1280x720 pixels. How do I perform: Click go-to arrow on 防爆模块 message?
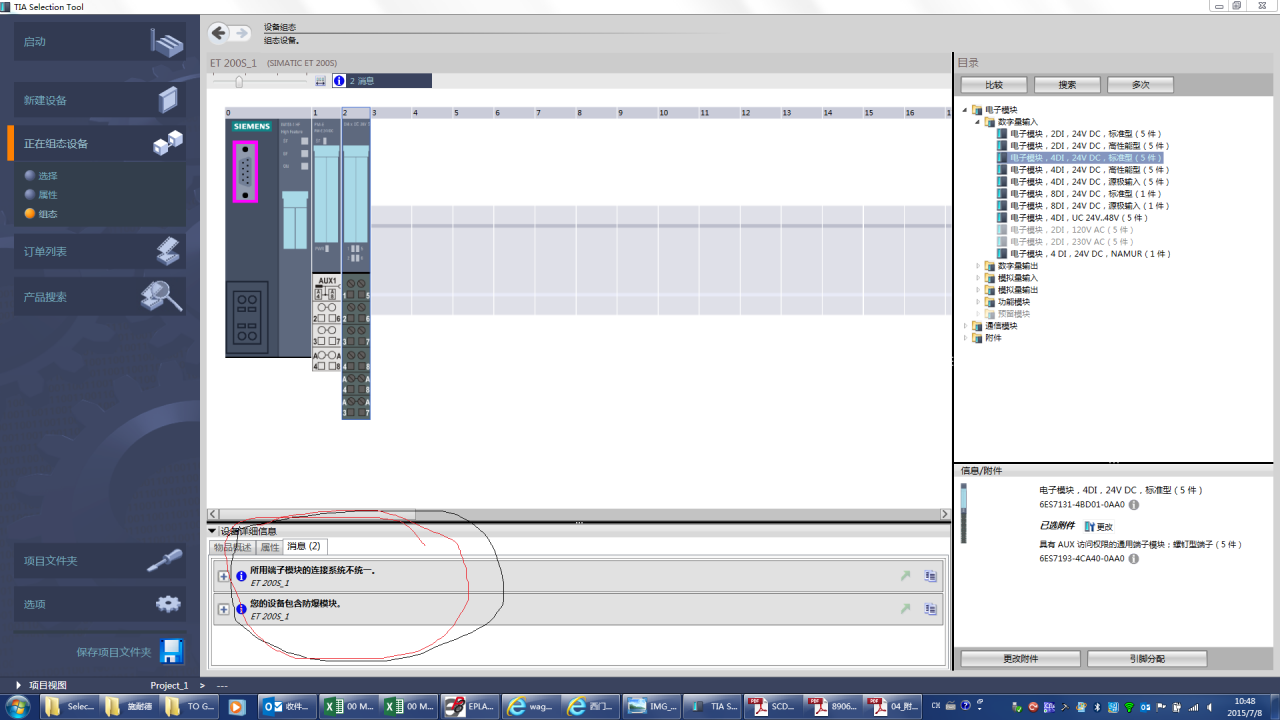tap(905, 609)
